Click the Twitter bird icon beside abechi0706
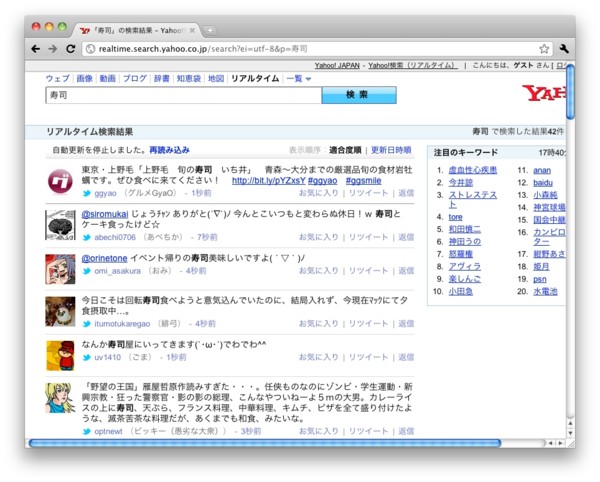The width and height of the screenshot is (600, 482). pos(87,238)
